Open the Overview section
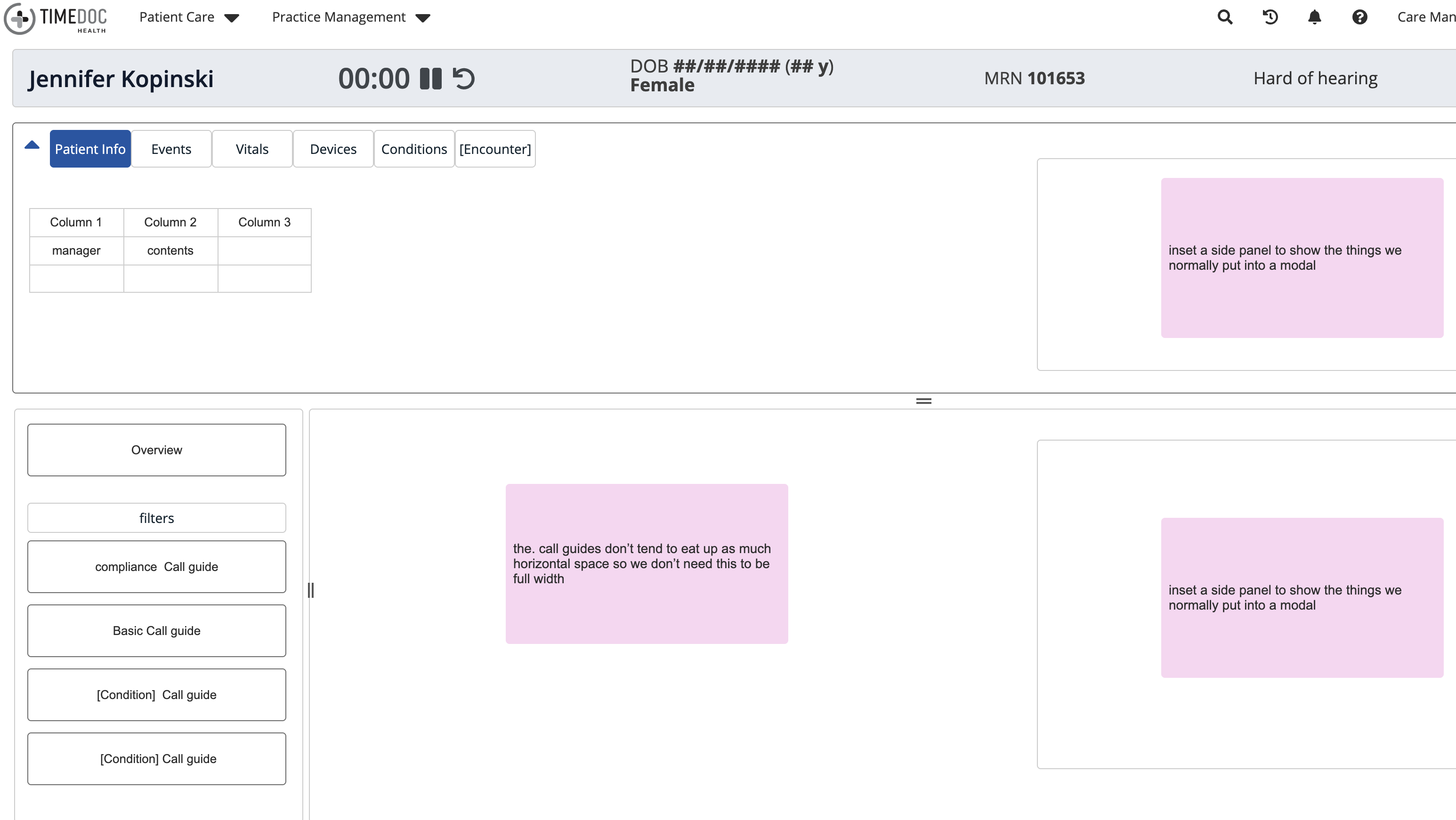Image resolution: width=1456 pixels, height=820 pixels. pyautogui.click(x=156, y=450)
